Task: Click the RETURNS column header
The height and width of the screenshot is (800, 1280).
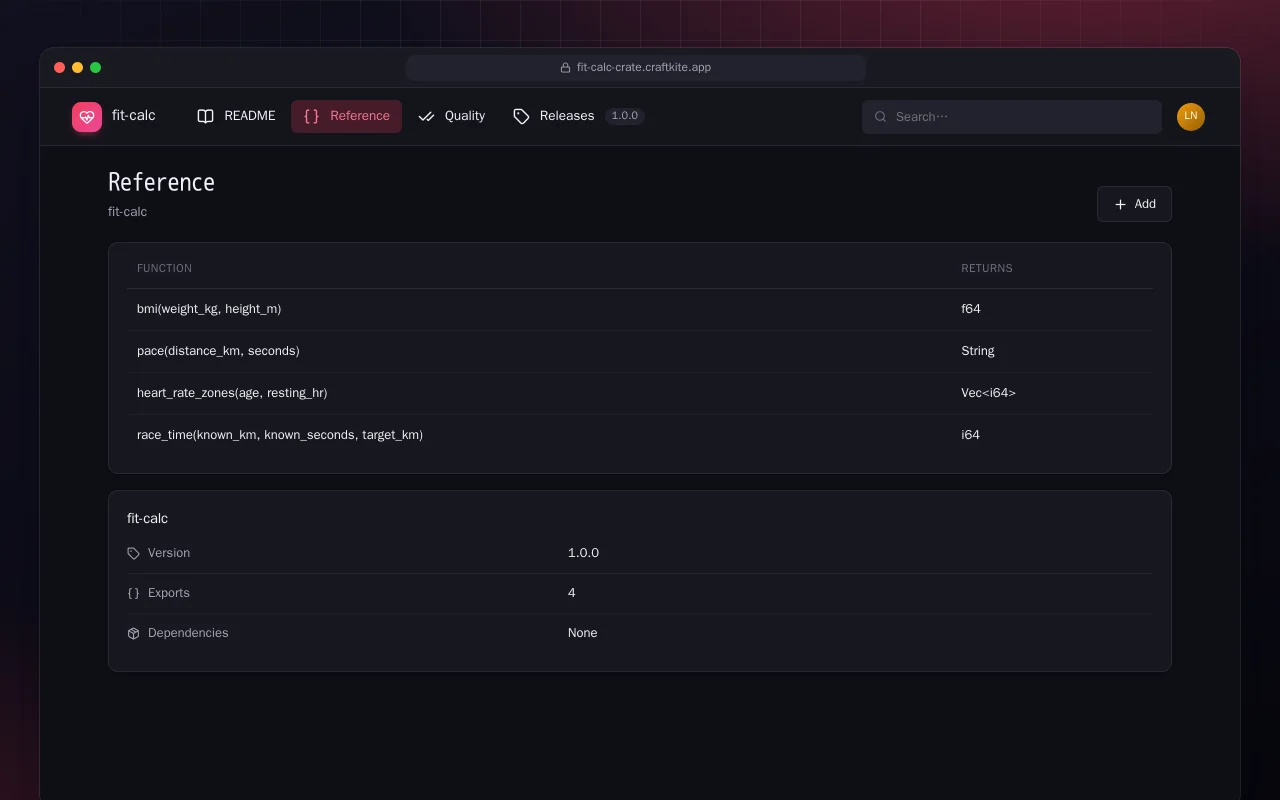Action: (x=987, y=268)
